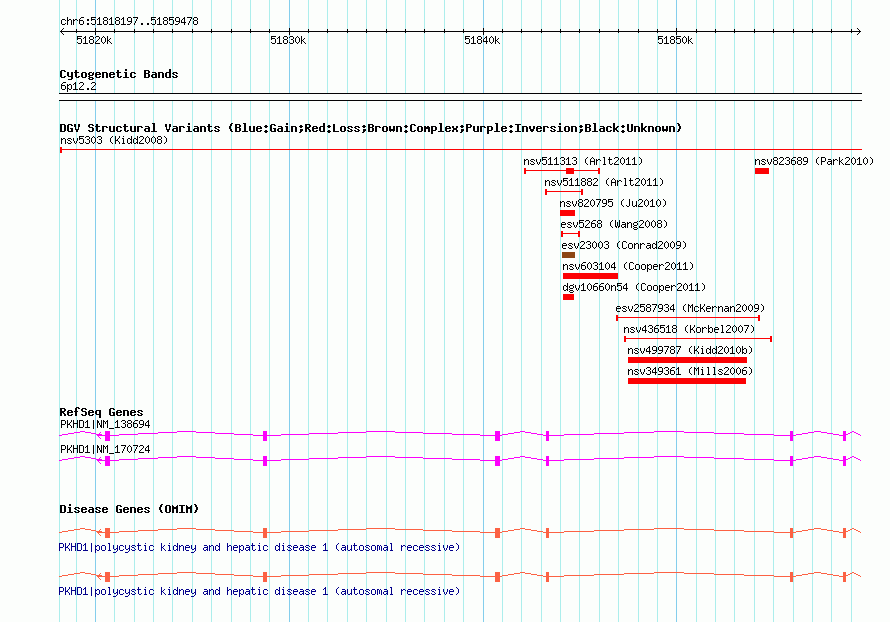Click nsv603104 (Cooper2011) variant label
Screen dimensions: 890x622
pos(628,266)
